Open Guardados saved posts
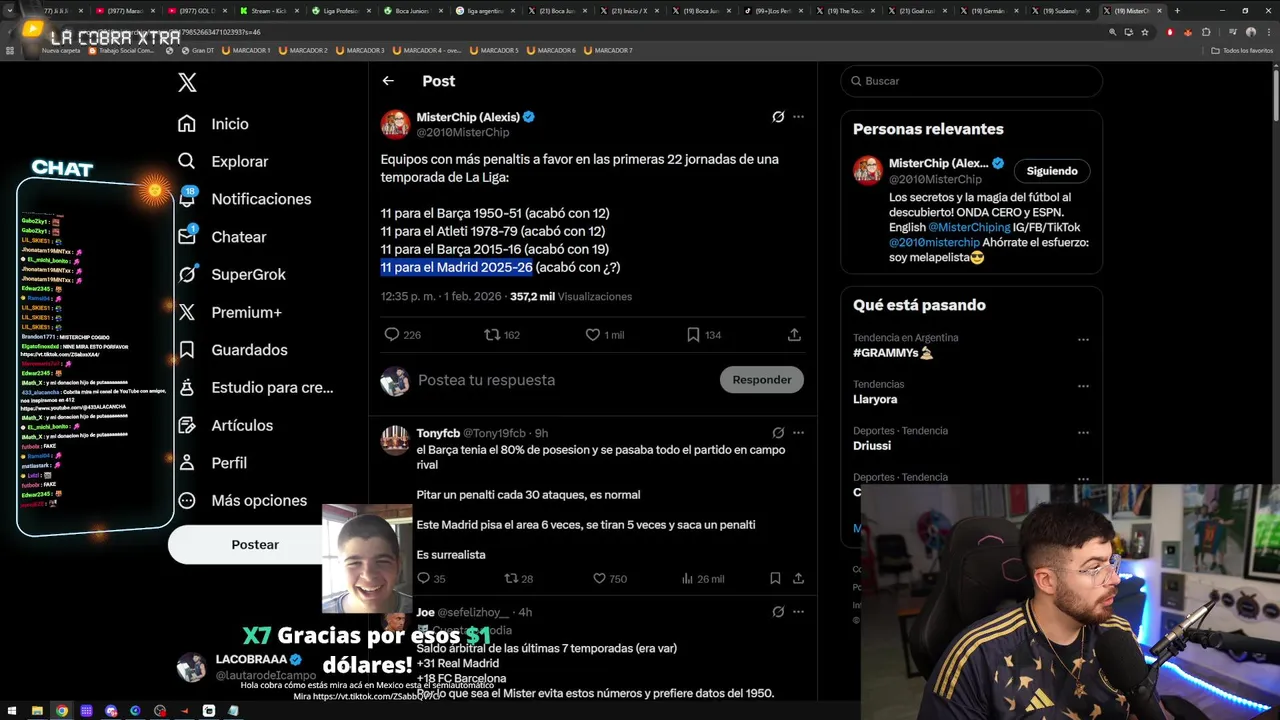Screen dimensions: 1280x720 [233, 350]
